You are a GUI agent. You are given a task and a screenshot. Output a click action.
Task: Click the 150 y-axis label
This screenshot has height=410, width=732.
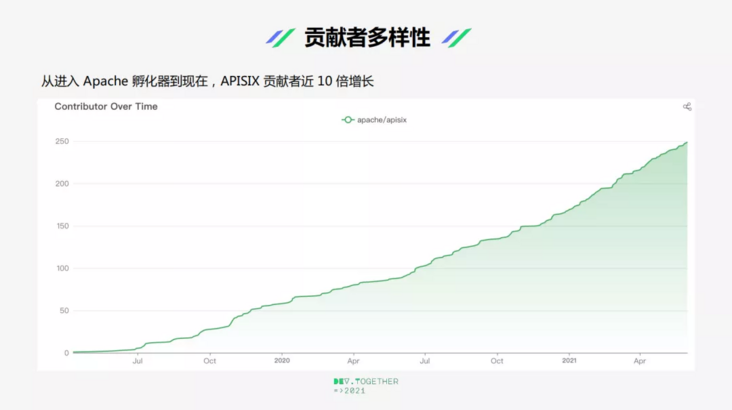pos(62,226)
